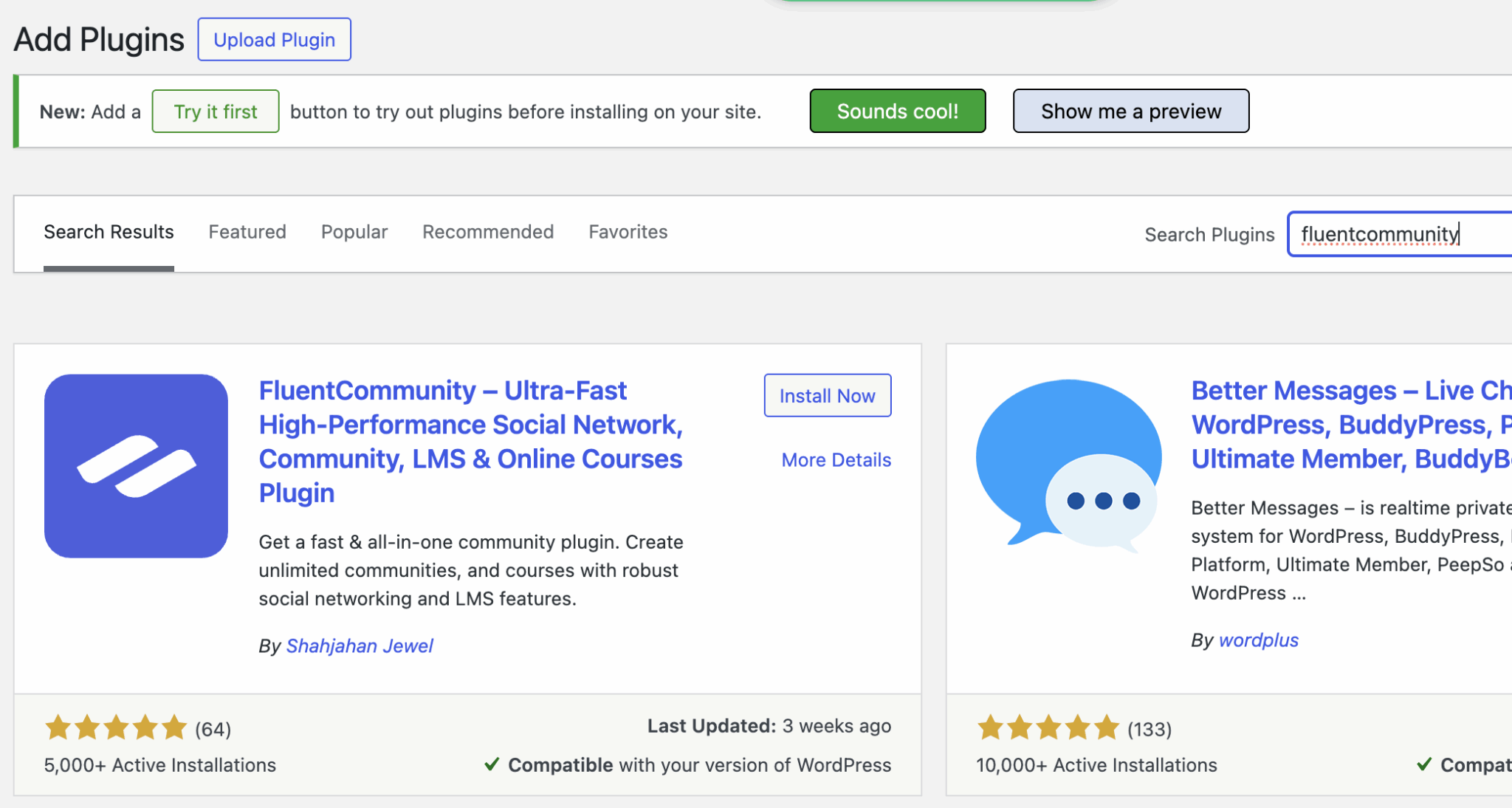Click the author link Shahjahan Jewel

click(x=360, y=646)
